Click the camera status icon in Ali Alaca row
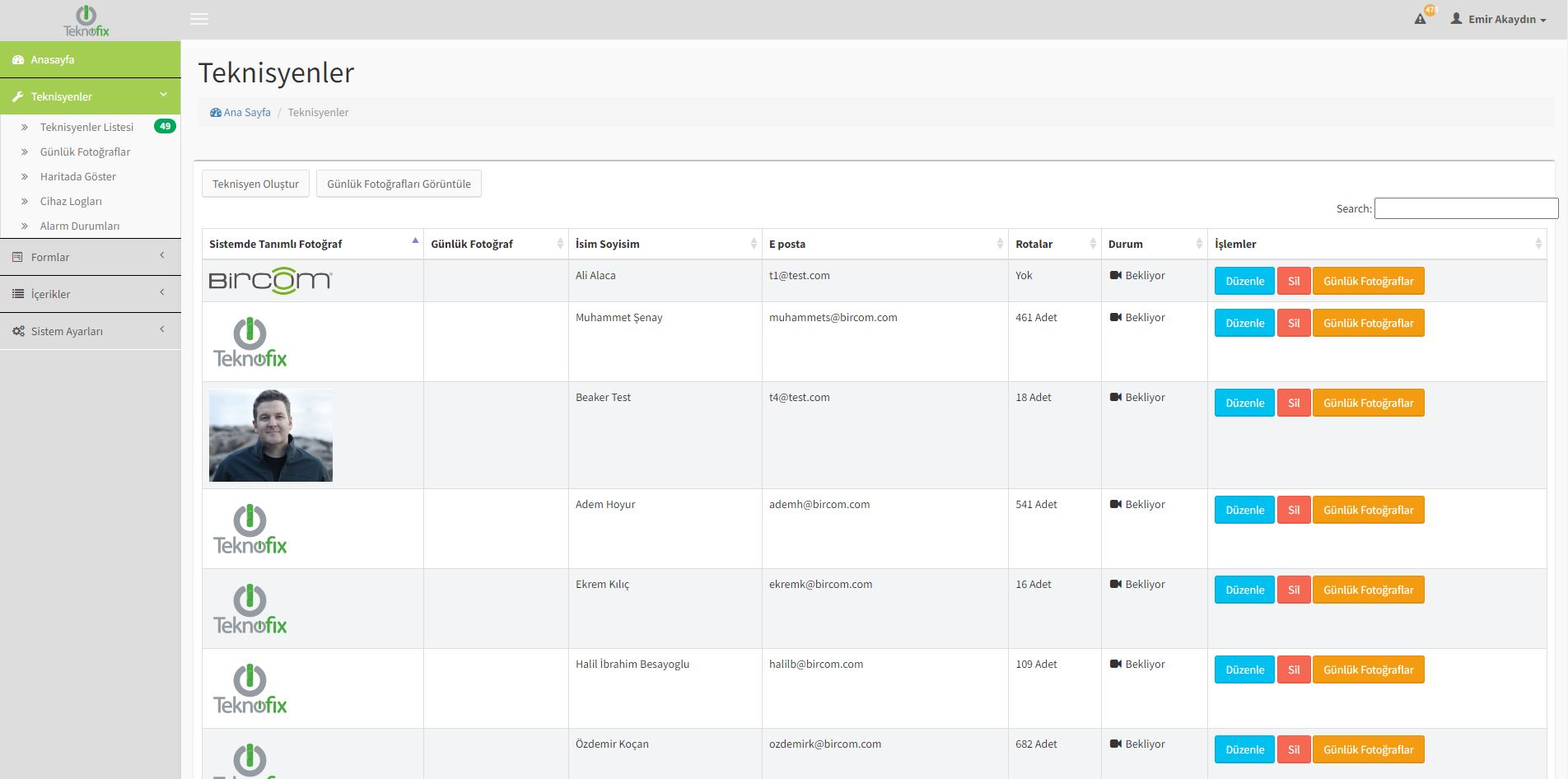Screen dimensions: 1568x779 (x=1116, y=276)
